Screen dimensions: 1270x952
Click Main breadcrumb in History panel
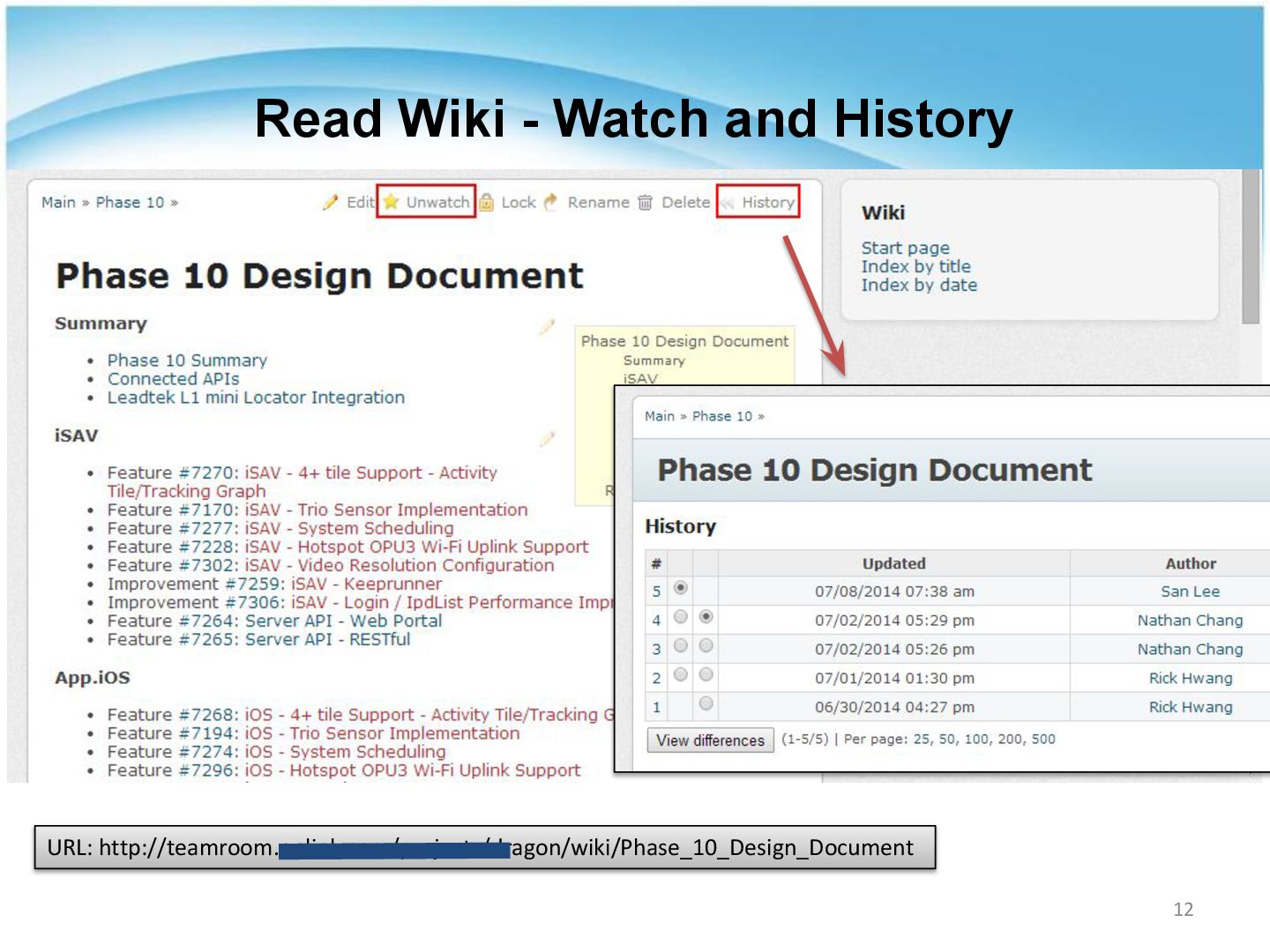[x=660, y=416]
